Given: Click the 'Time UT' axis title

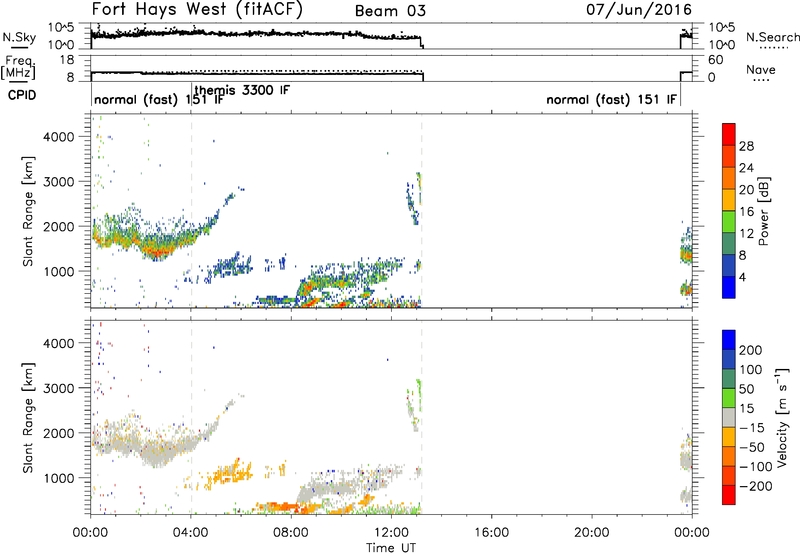Looking at the screenshot, I should [391, 548].
